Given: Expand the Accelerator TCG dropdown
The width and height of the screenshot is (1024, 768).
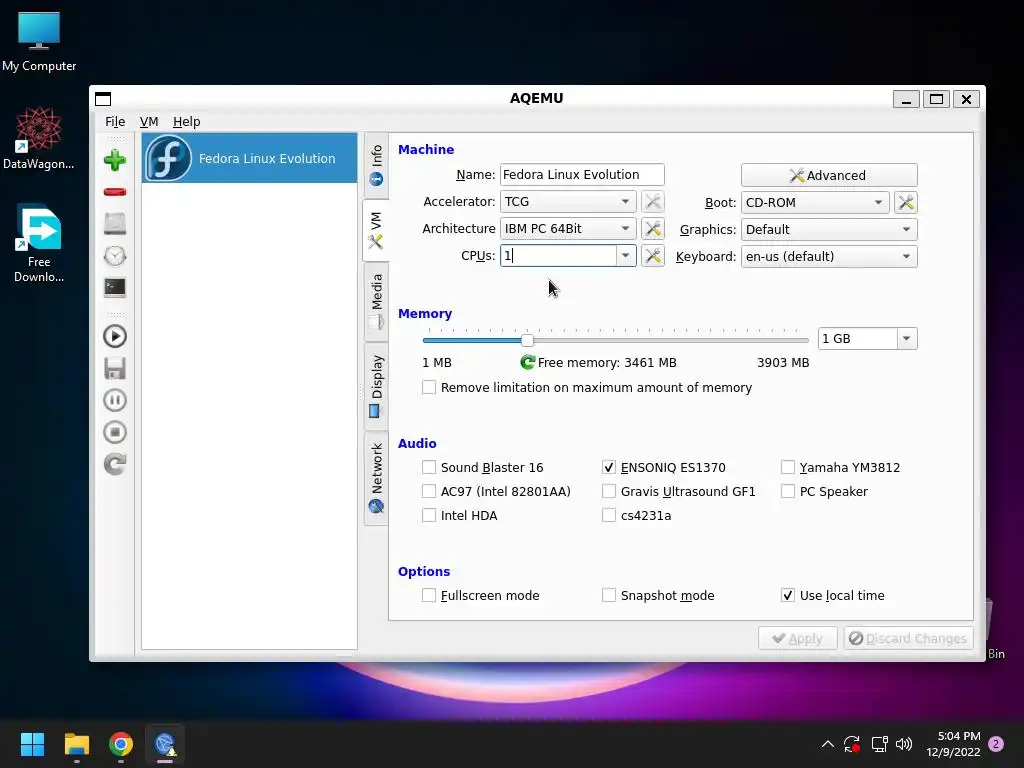Looking at the screenshot, I should [568, 202].
